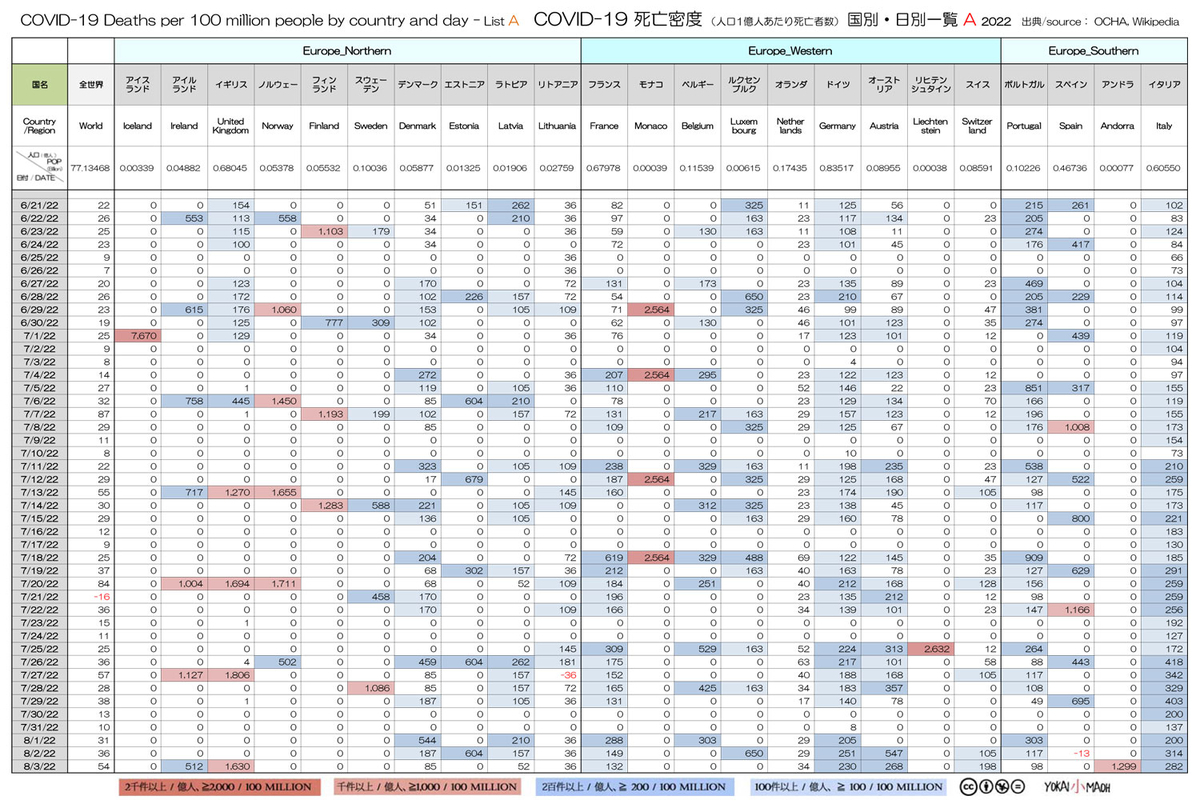Click the green 国名 header cell
This screenshot has height=804, width=1200.
pos(40,85)
